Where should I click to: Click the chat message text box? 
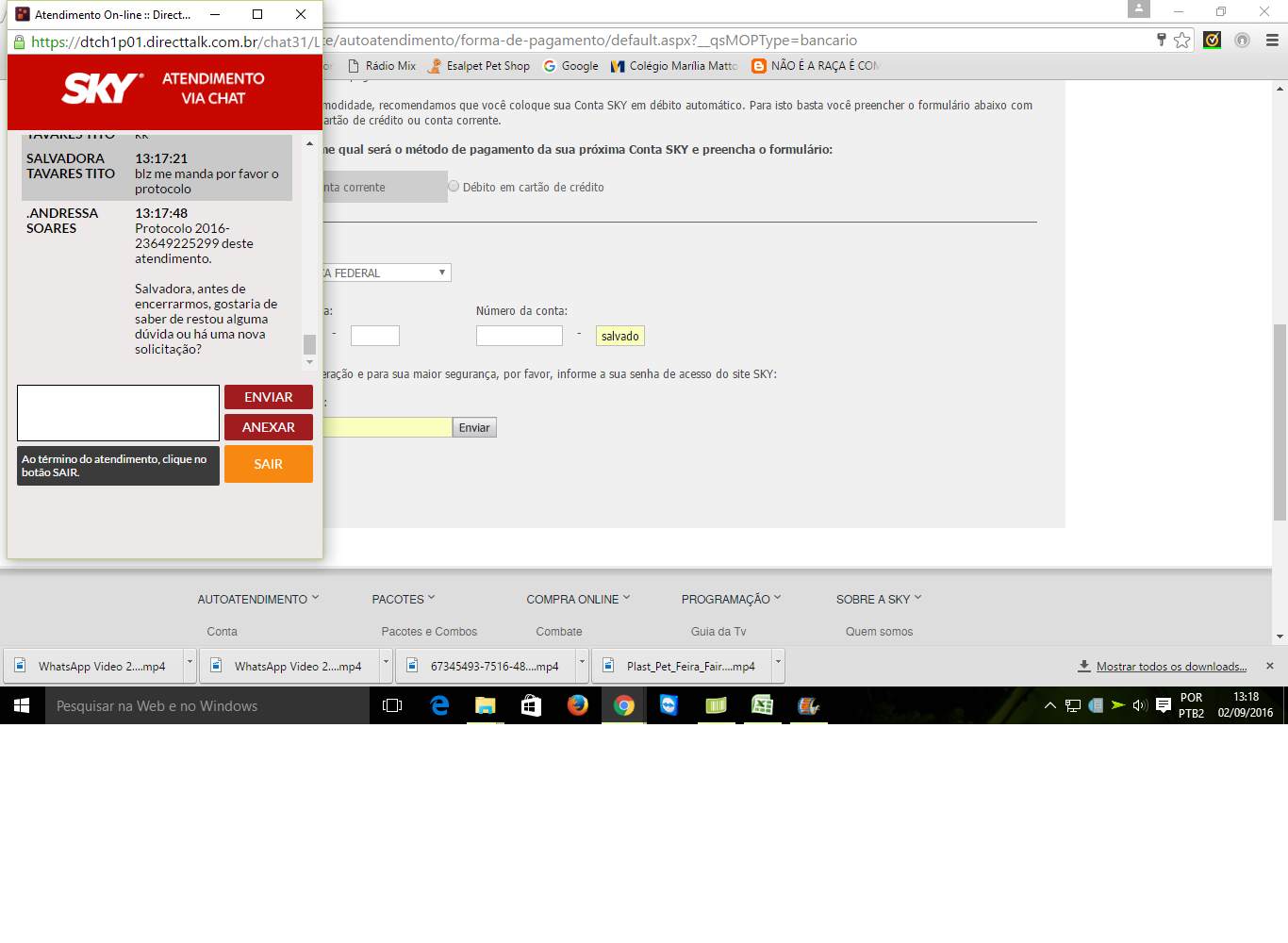[x=118, y=413]
